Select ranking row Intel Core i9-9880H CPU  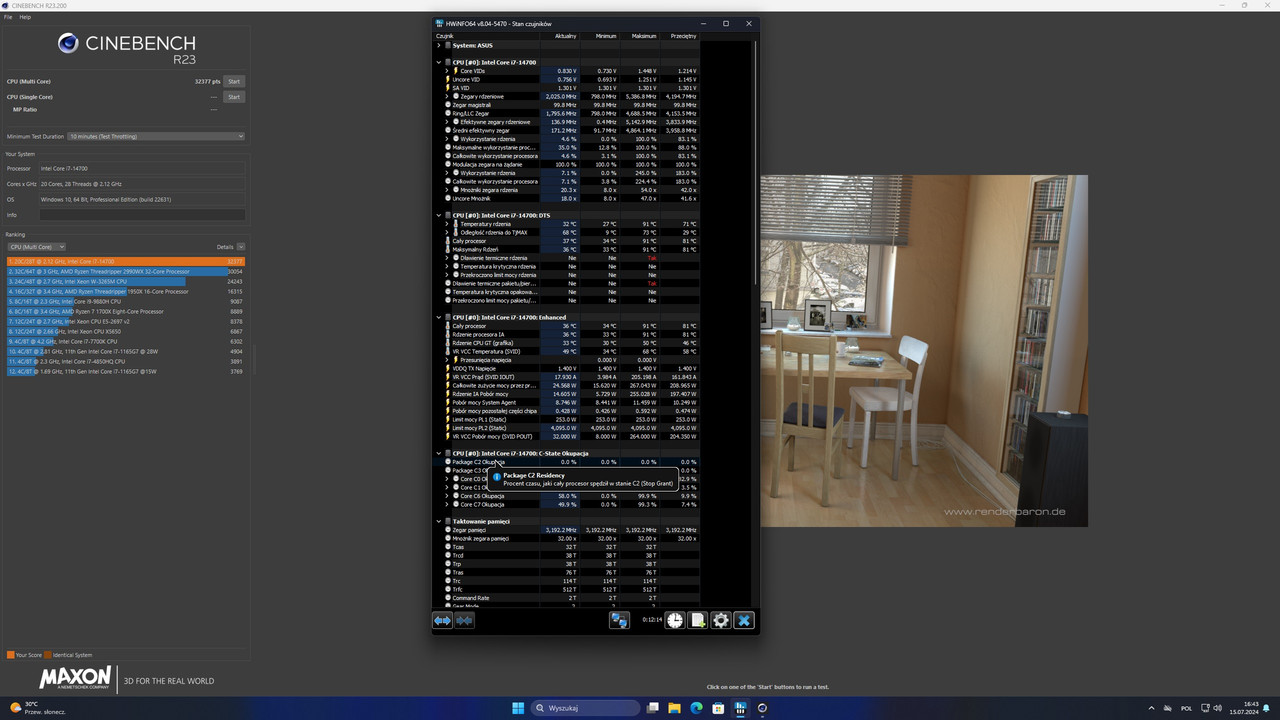point(126,301)
